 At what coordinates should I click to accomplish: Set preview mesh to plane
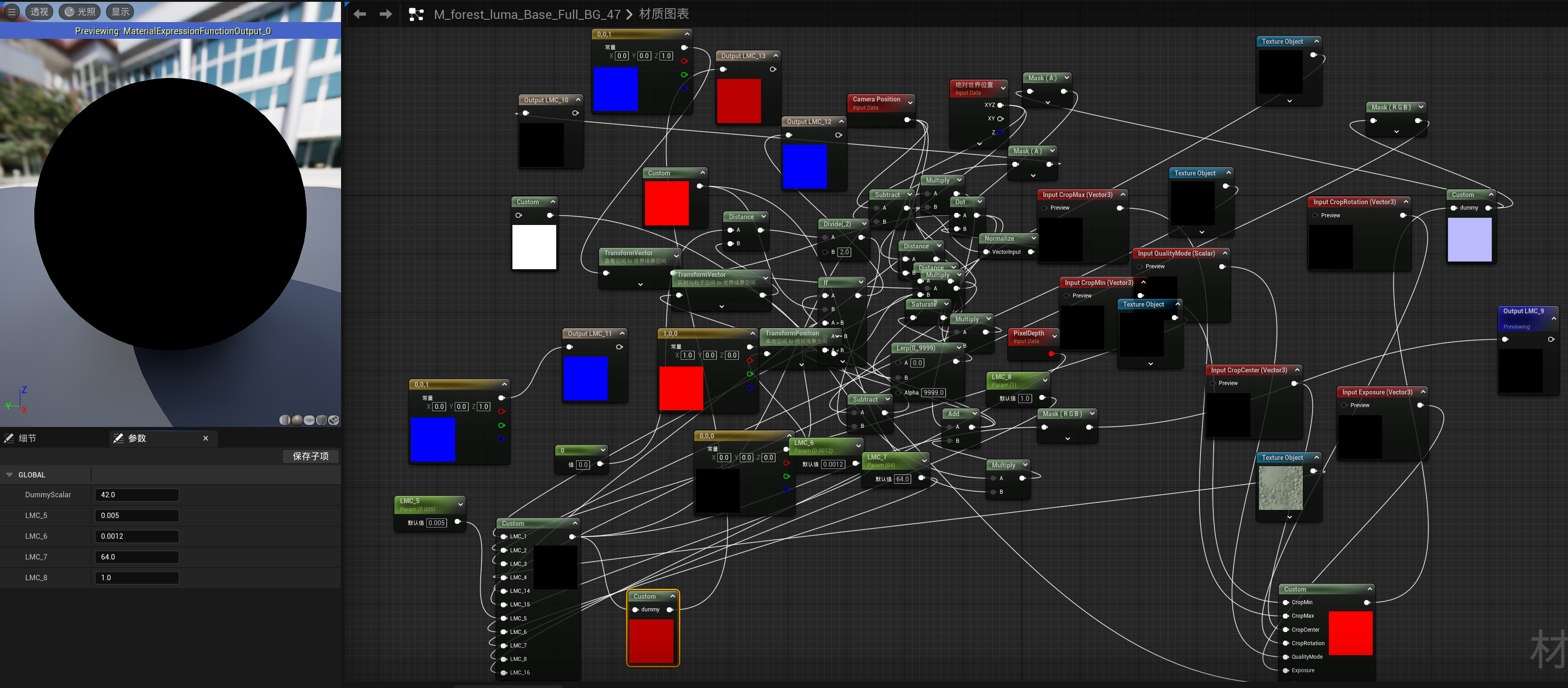pos(309,420)
